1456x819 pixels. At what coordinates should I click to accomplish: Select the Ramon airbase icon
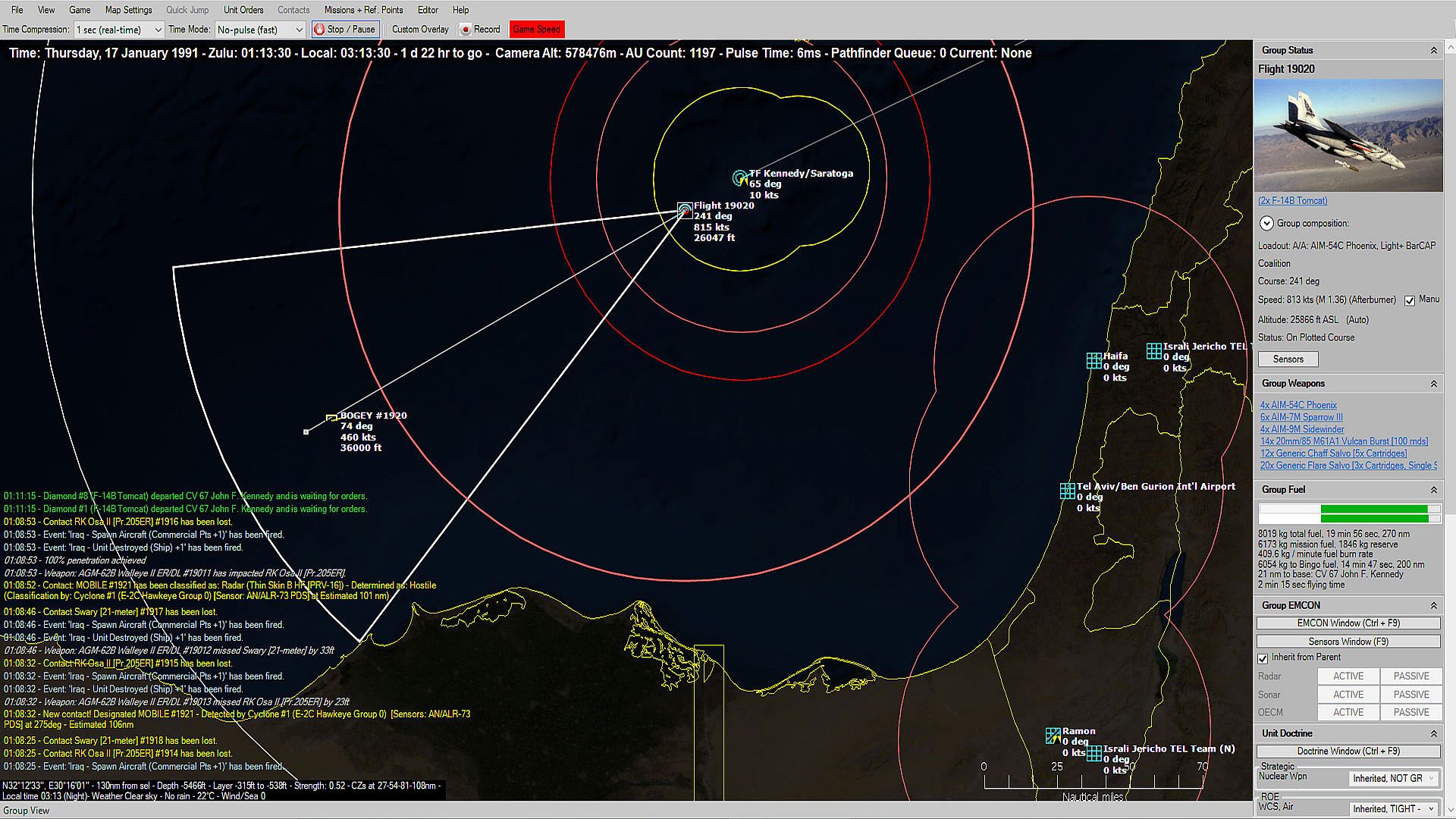tap(1053, 736)
